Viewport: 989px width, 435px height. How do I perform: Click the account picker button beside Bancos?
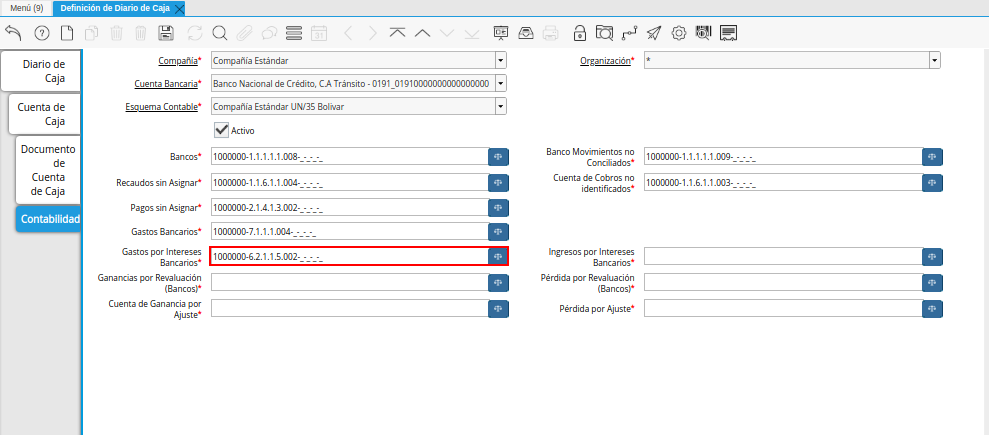point(498,157)
